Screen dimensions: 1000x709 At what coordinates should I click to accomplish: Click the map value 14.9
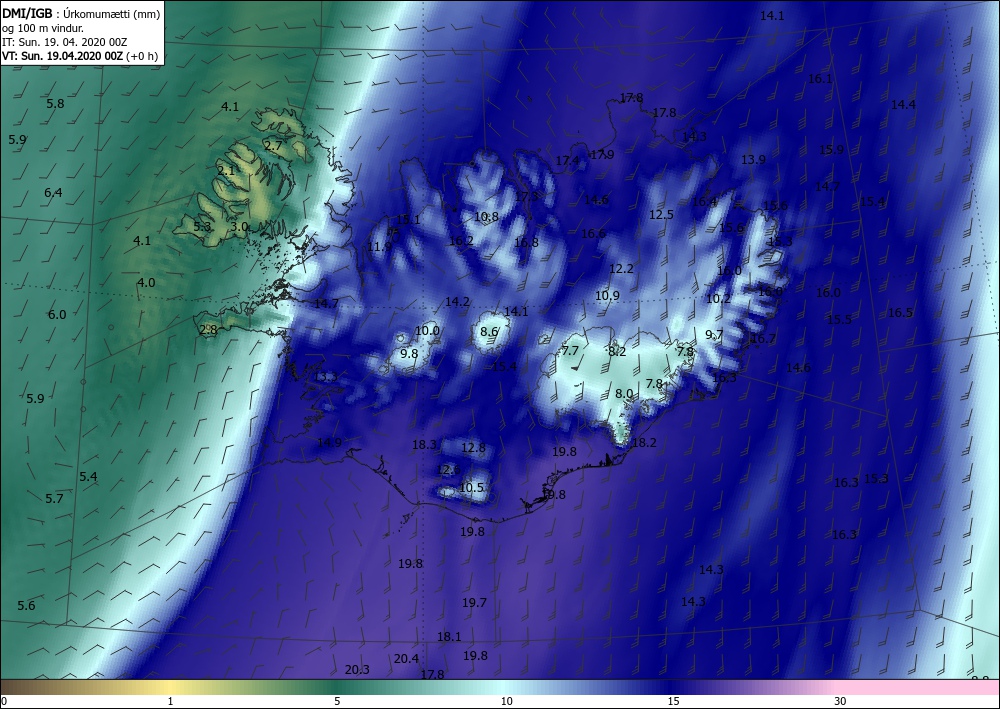click(329, 442)
